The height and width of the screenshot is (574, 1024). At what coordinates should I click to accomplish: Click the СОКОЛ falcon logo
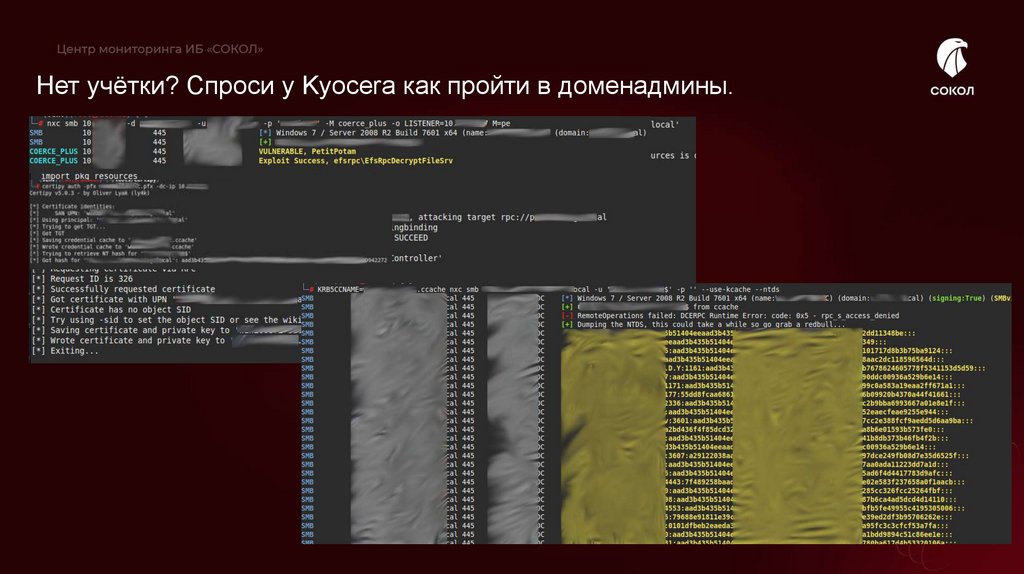[952, 66]
